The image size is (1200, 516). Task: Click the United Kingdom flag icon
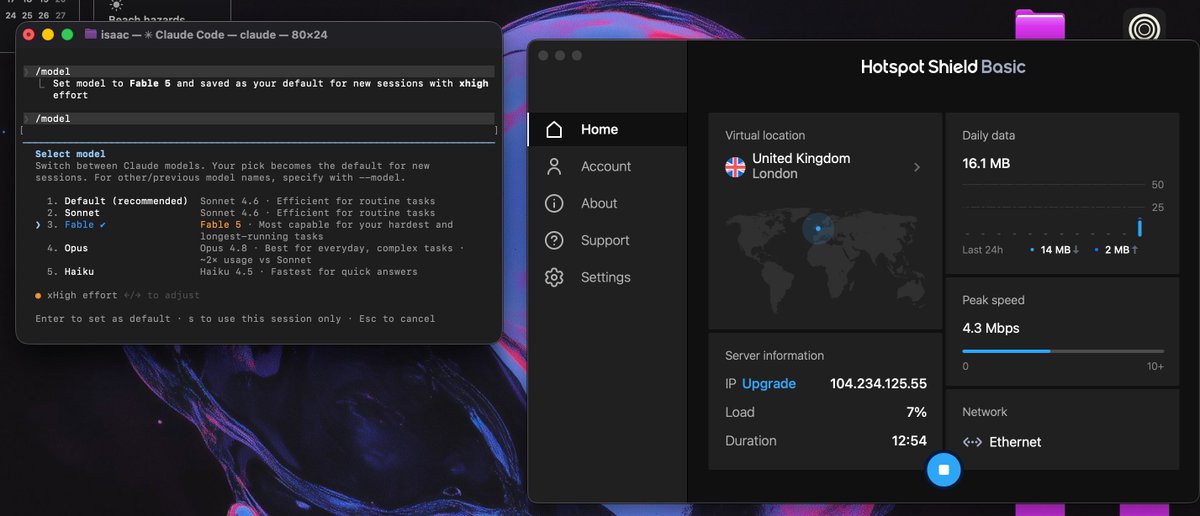coord(735,167)
